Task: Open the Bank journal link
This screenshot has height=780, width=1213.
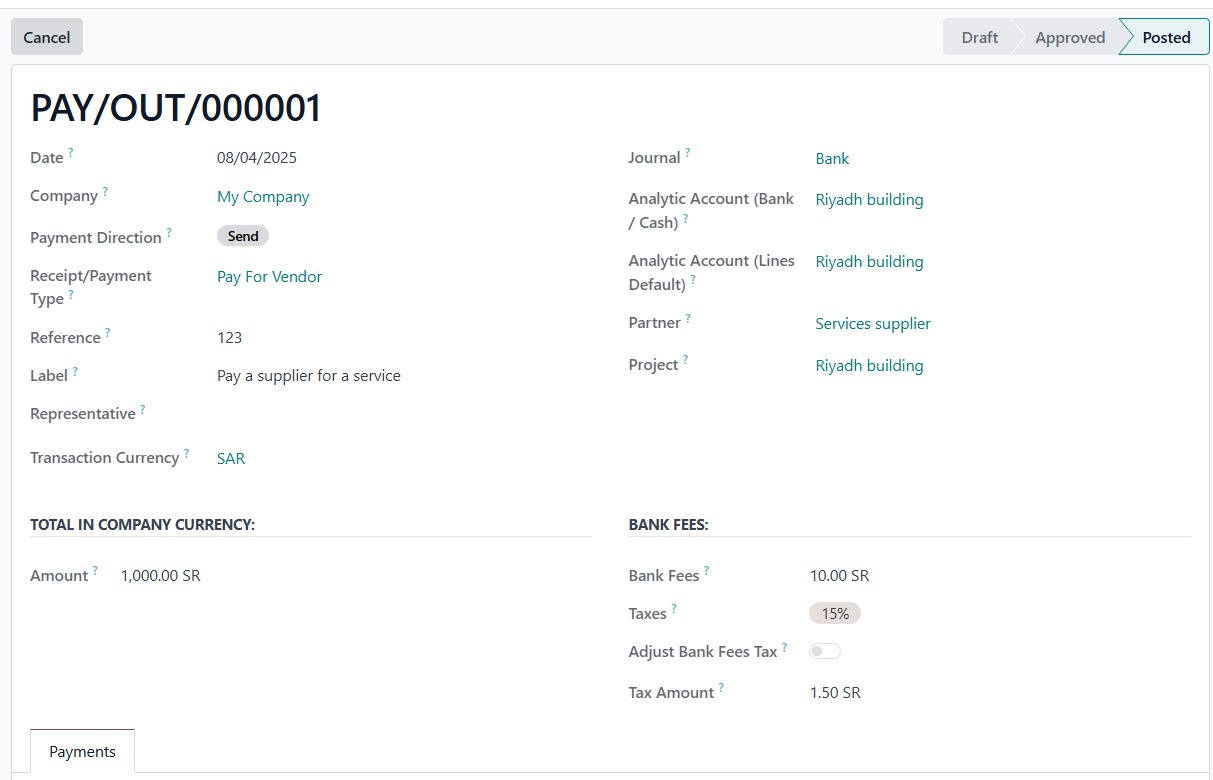Action: click(832, 159)
